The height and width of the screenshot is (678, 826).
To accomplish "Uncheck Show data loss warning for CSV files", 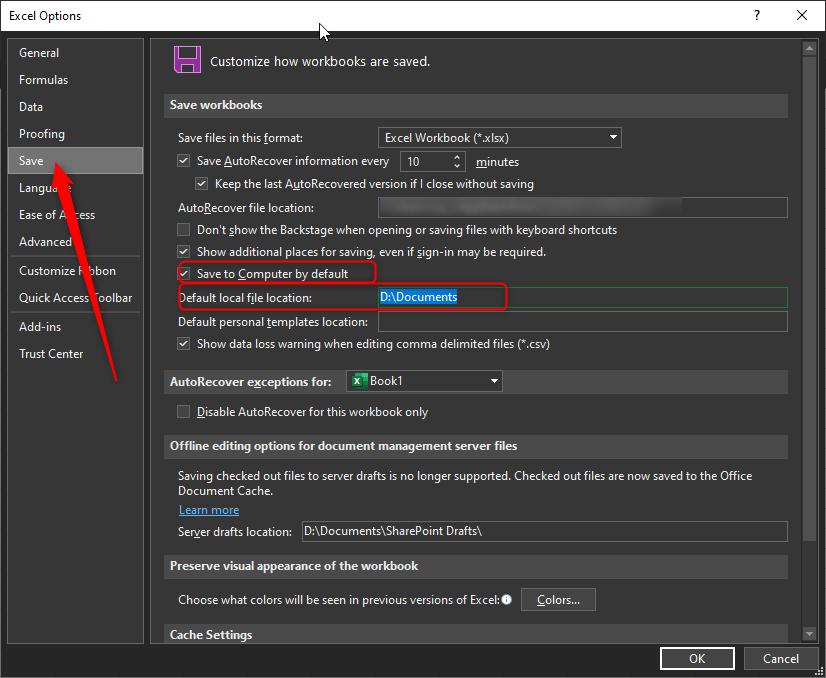I will [x=184, y=343].
